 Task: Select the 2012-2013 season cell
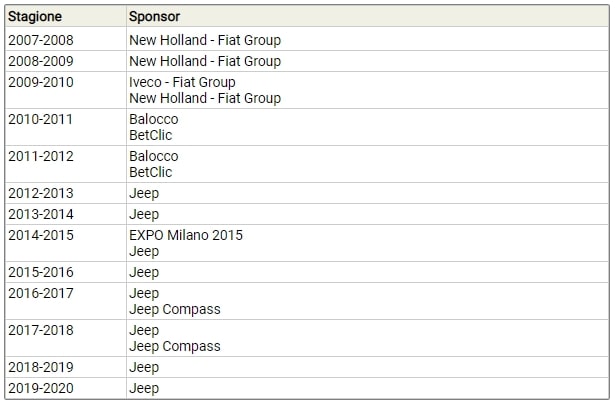click(x=66, y=193)
